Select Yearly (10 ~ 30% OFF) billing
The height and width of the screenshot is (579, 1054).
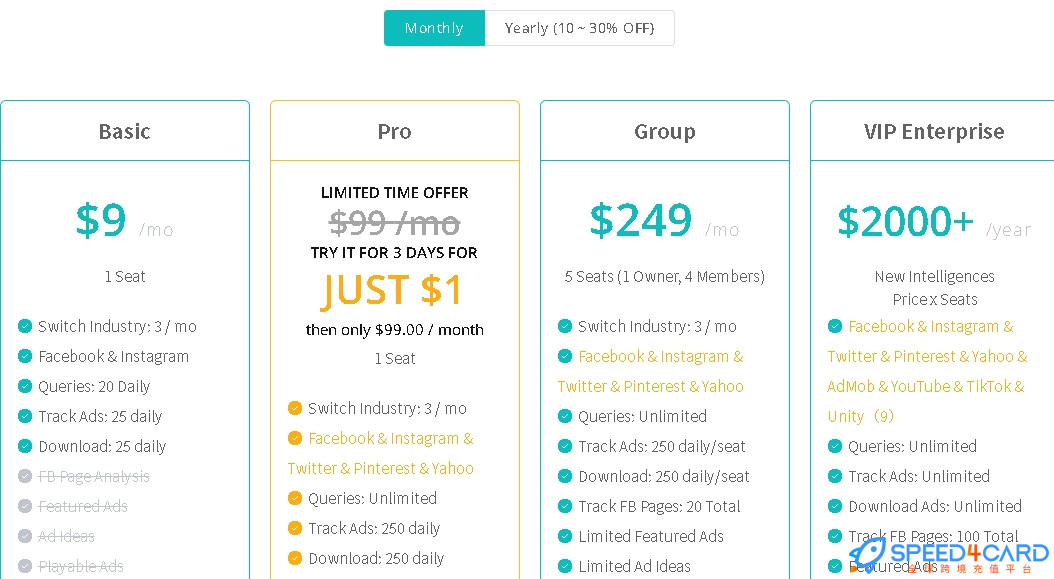point(579,28)
